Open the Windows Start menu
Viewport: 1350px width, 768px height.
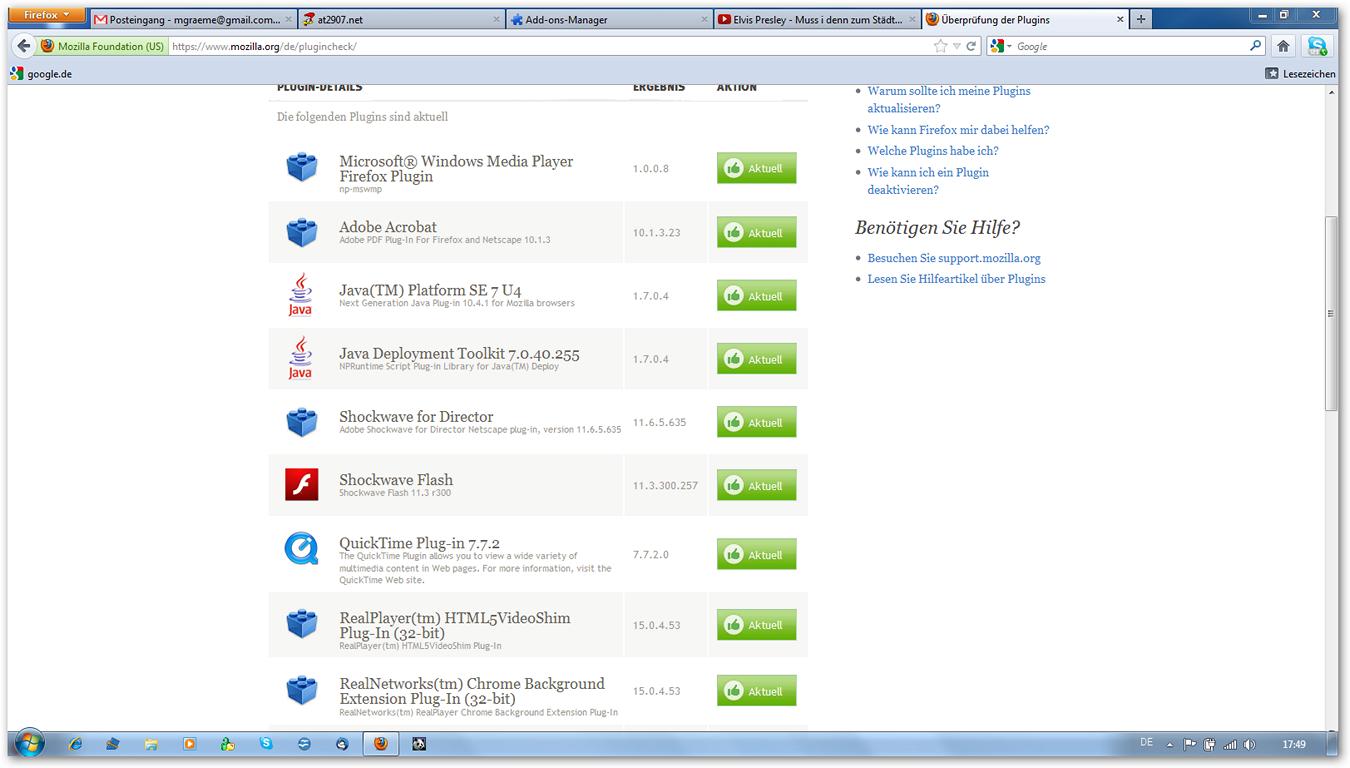[28, 744]
